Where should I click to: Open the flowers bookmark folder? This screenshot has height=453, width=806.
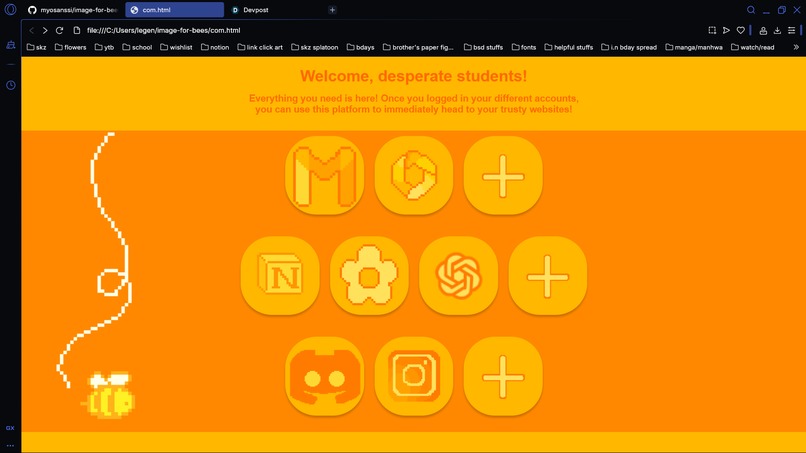point(70,47)
